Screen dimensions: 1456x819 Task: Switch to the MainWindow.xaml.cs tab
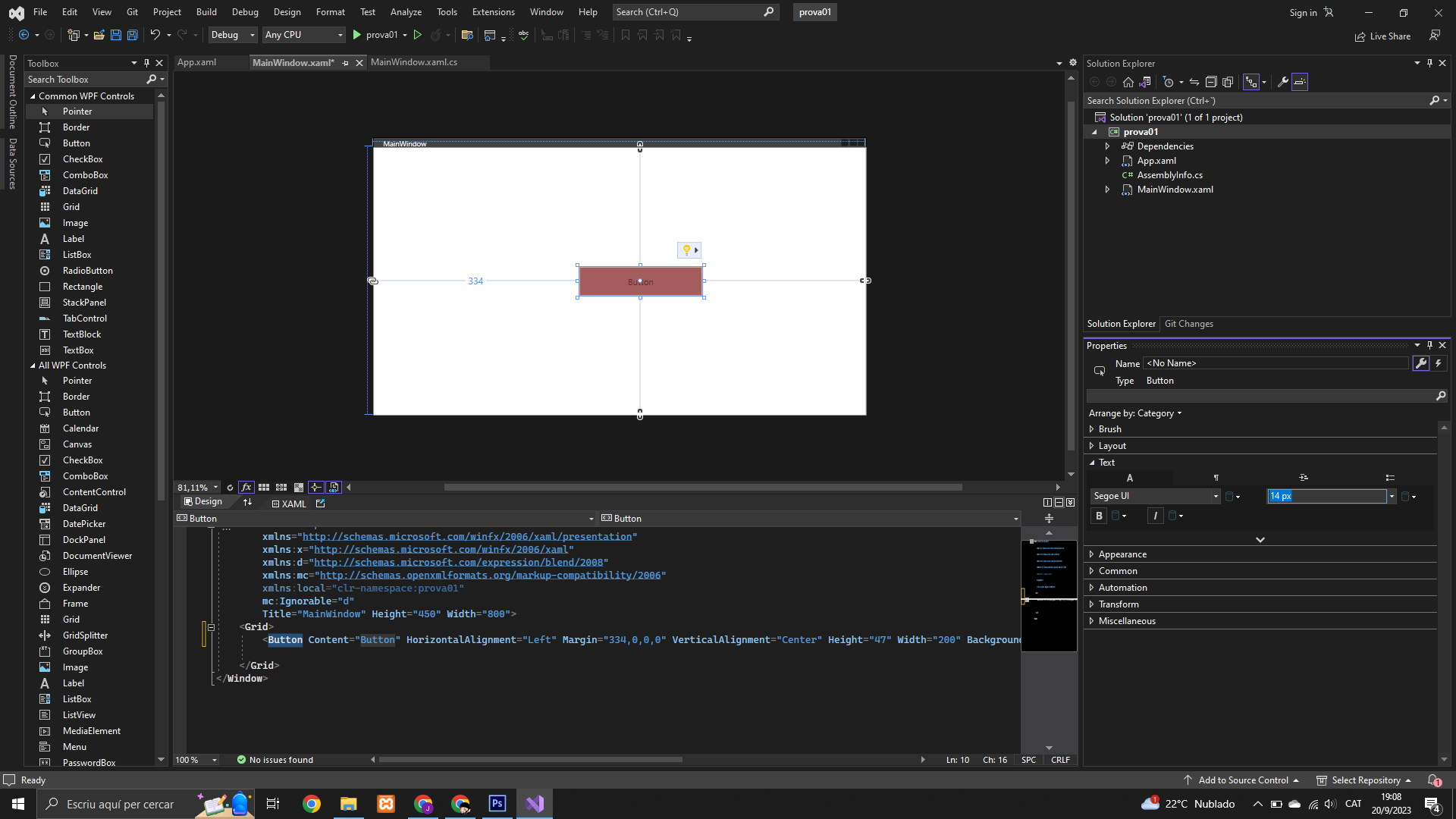point(414,62)
